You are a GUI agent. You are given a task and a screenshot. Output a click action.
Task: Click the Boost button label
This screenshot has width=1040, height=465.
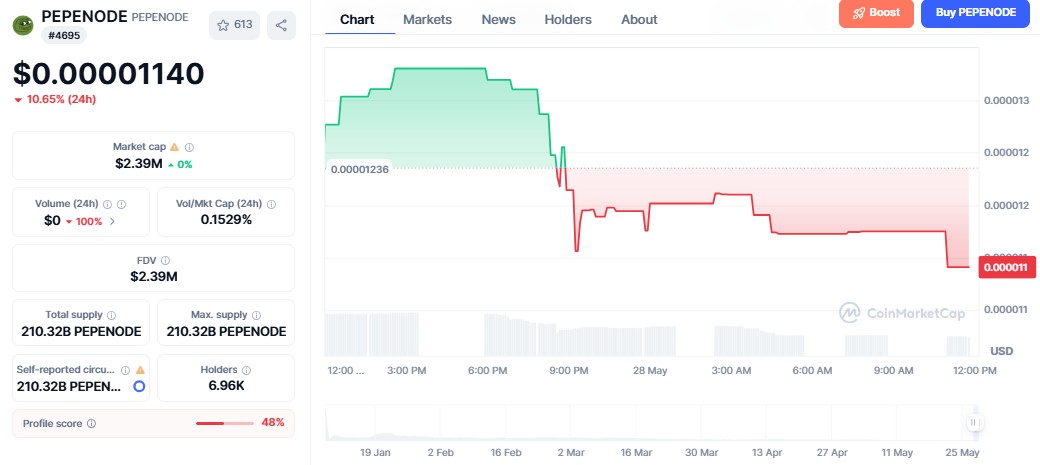(885, 13)
